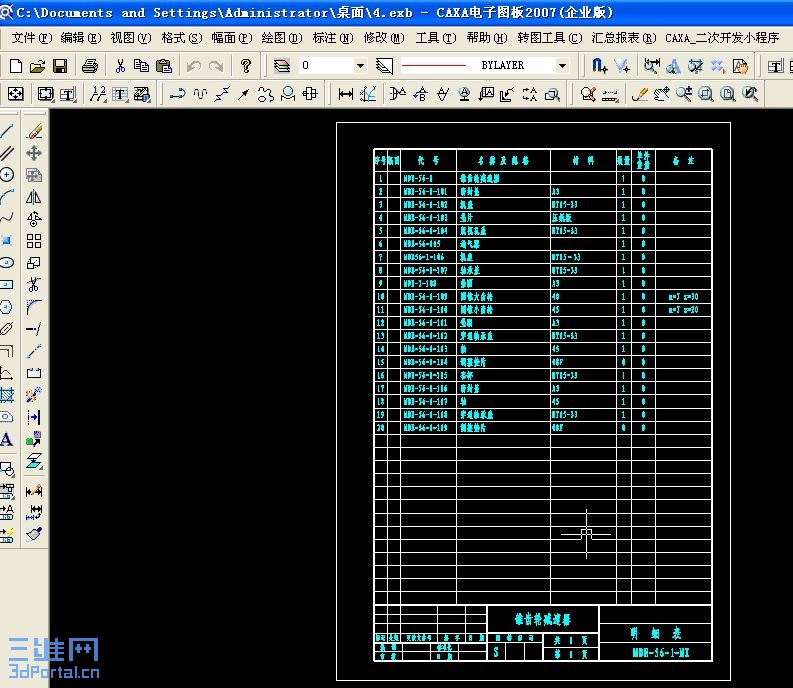
Task: Select the Hatch fill tool
Action: (7, 395)
